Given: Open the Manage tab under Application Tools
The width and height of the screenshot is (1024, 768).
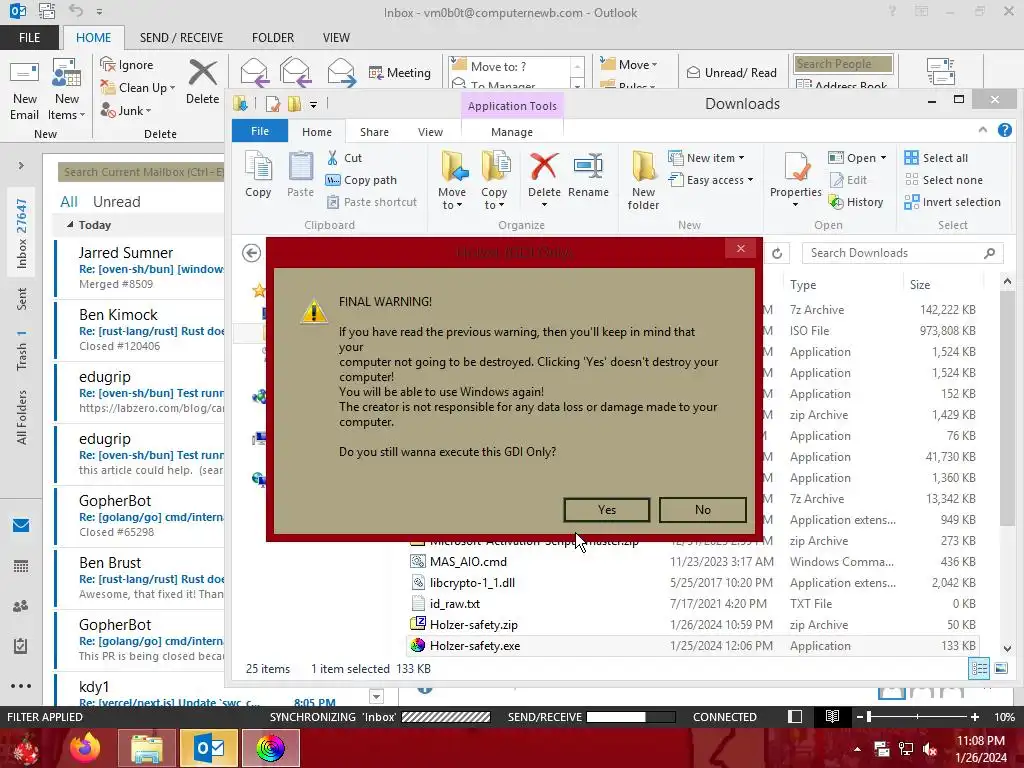Looking at the screenshot, I should pyautogui.click(x=512, y=132).
